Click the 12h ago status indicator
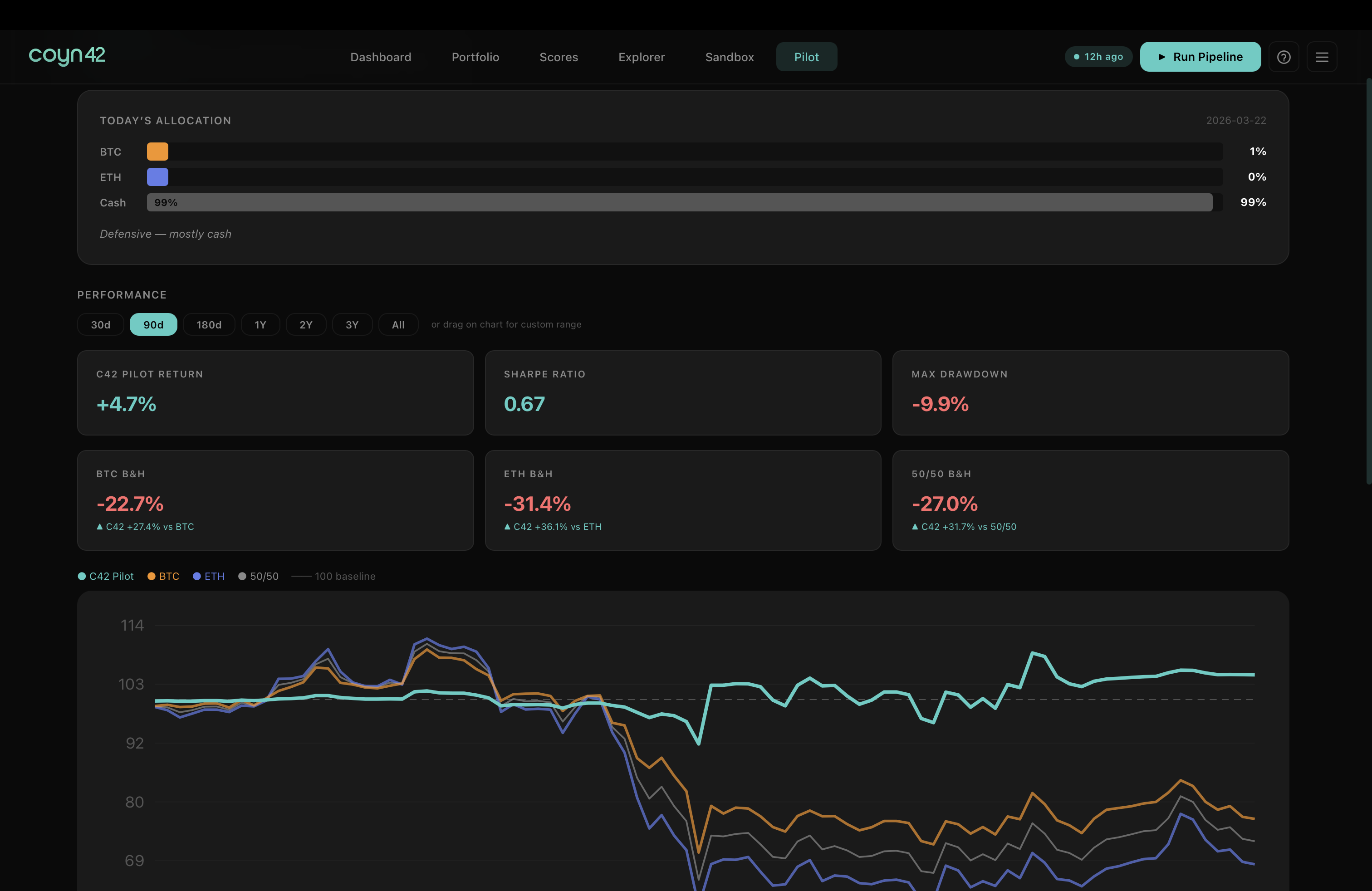The width and height of the screenshot is (1372, 891). (x=1098, y=56)
